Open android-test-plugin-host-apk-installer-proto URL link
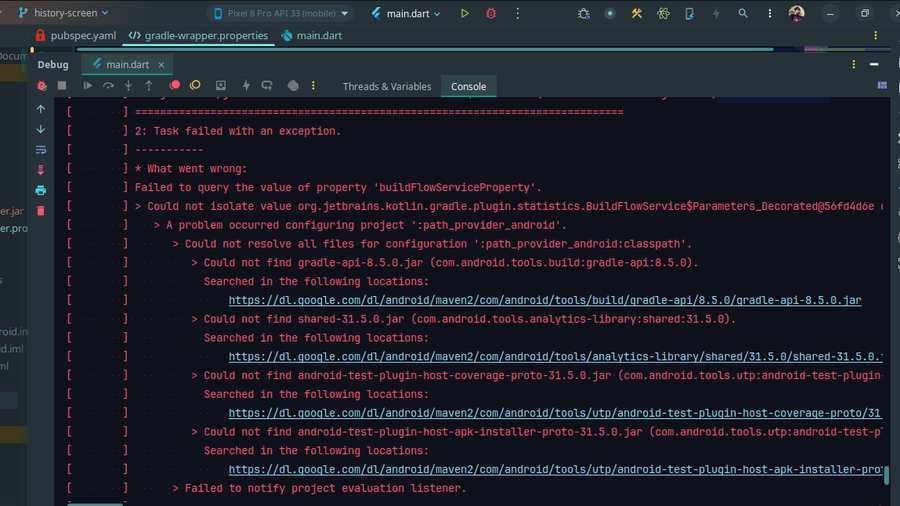Screen dimensions: 900x506 pyautogui.click(x=556, y=469)
